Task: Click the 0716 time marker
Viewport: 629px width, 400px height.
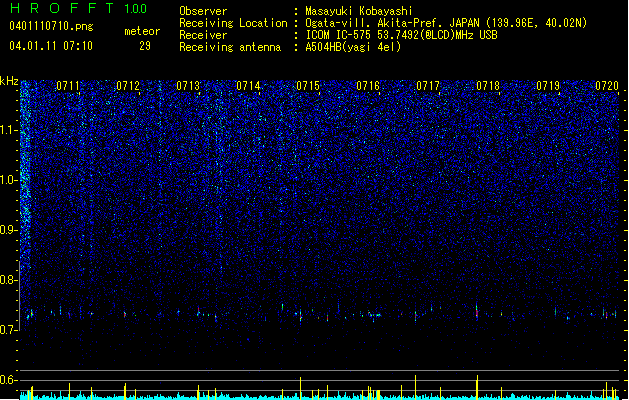Action: [x=368, y=86]
